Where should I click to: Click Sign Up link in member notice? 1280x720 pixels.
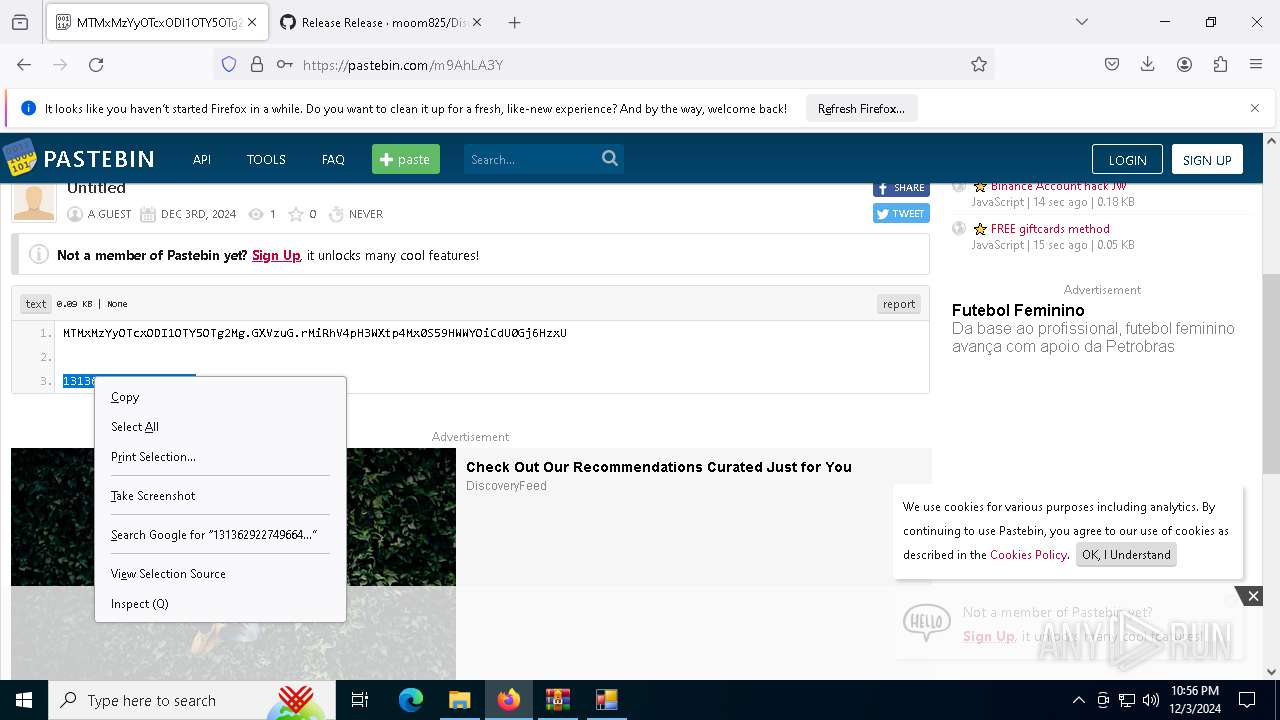pos(276,255)
